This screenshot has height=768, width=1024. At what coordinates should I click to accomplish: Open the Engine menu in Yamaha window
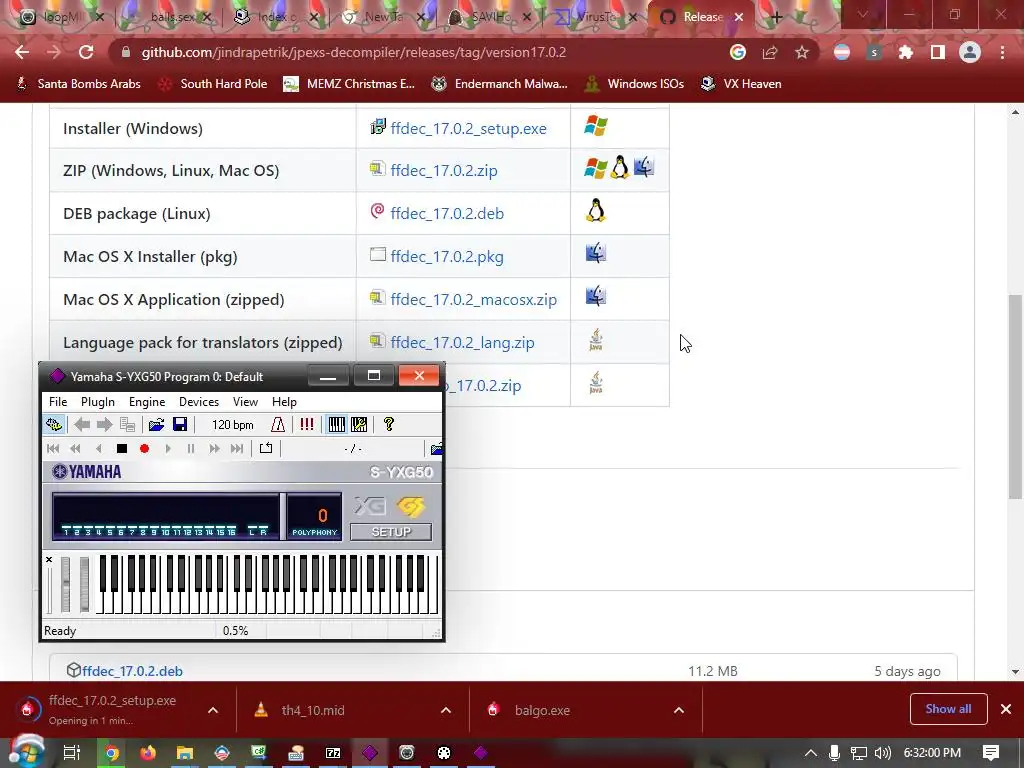(147, 402)
